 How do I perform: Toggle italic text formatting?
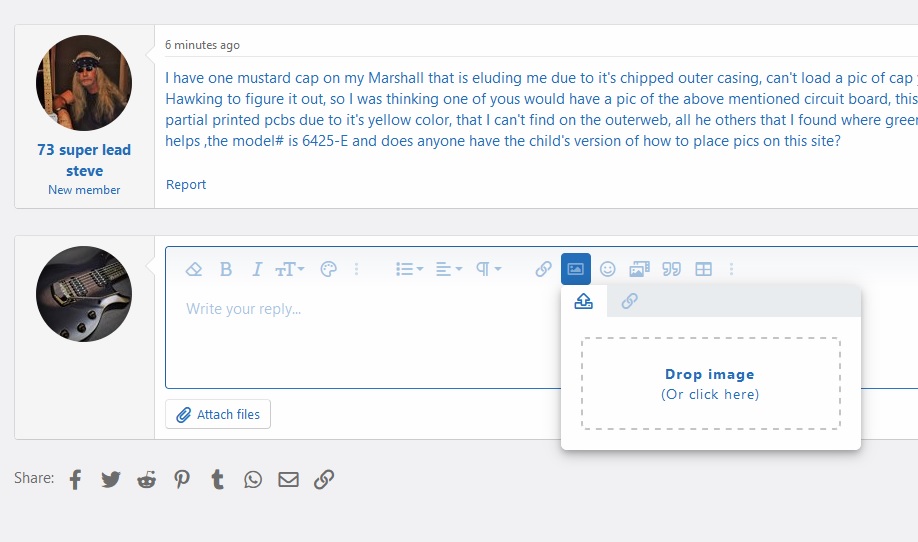click(257, 269)
